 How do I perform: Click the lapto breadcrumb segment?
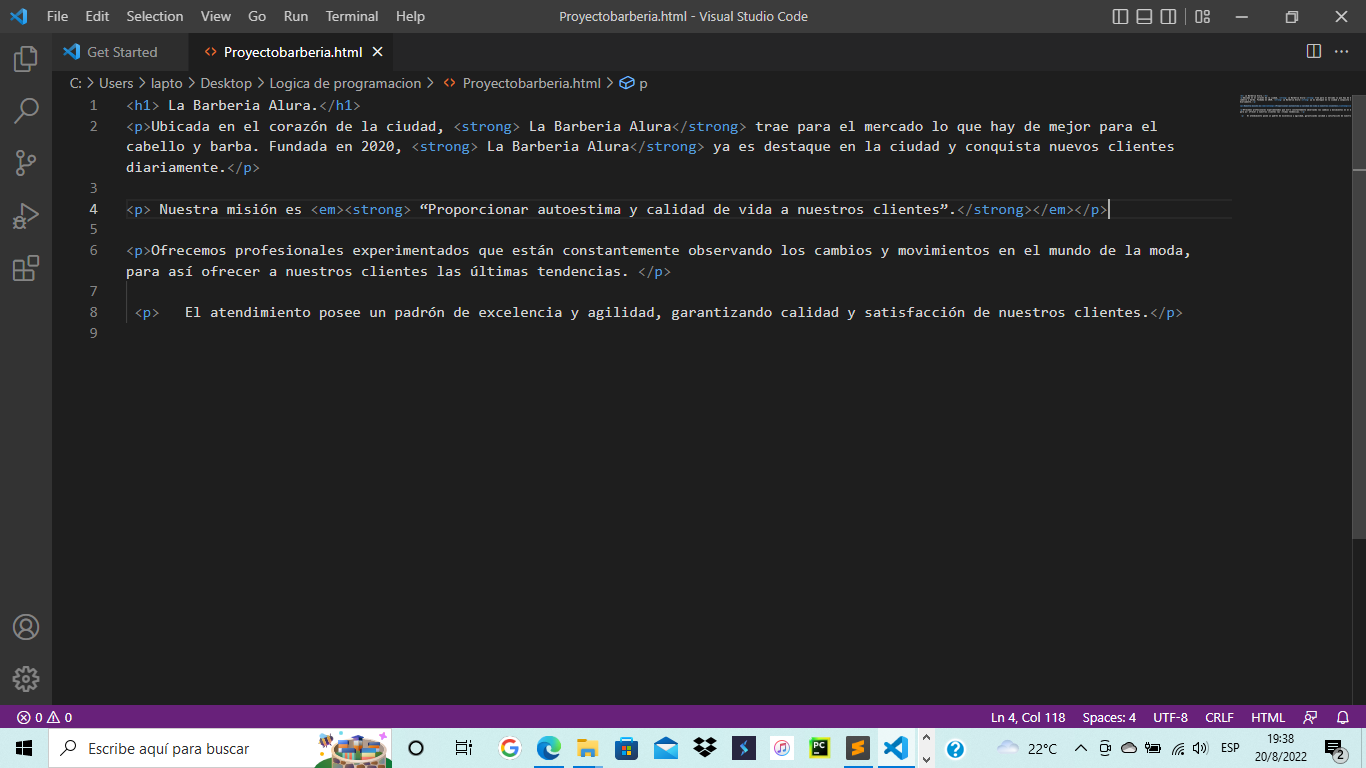pos(167,83)
